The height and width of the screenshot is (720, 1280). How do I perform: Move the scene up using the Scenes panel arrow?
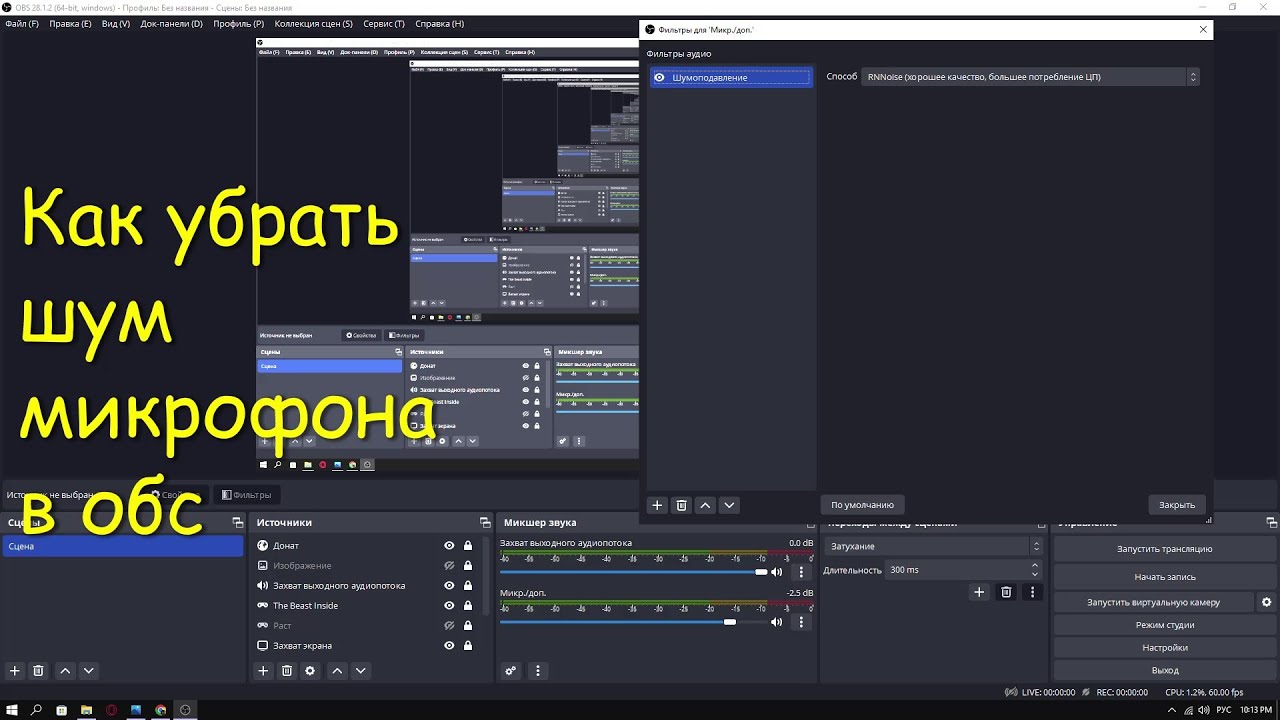pos(65,671)
